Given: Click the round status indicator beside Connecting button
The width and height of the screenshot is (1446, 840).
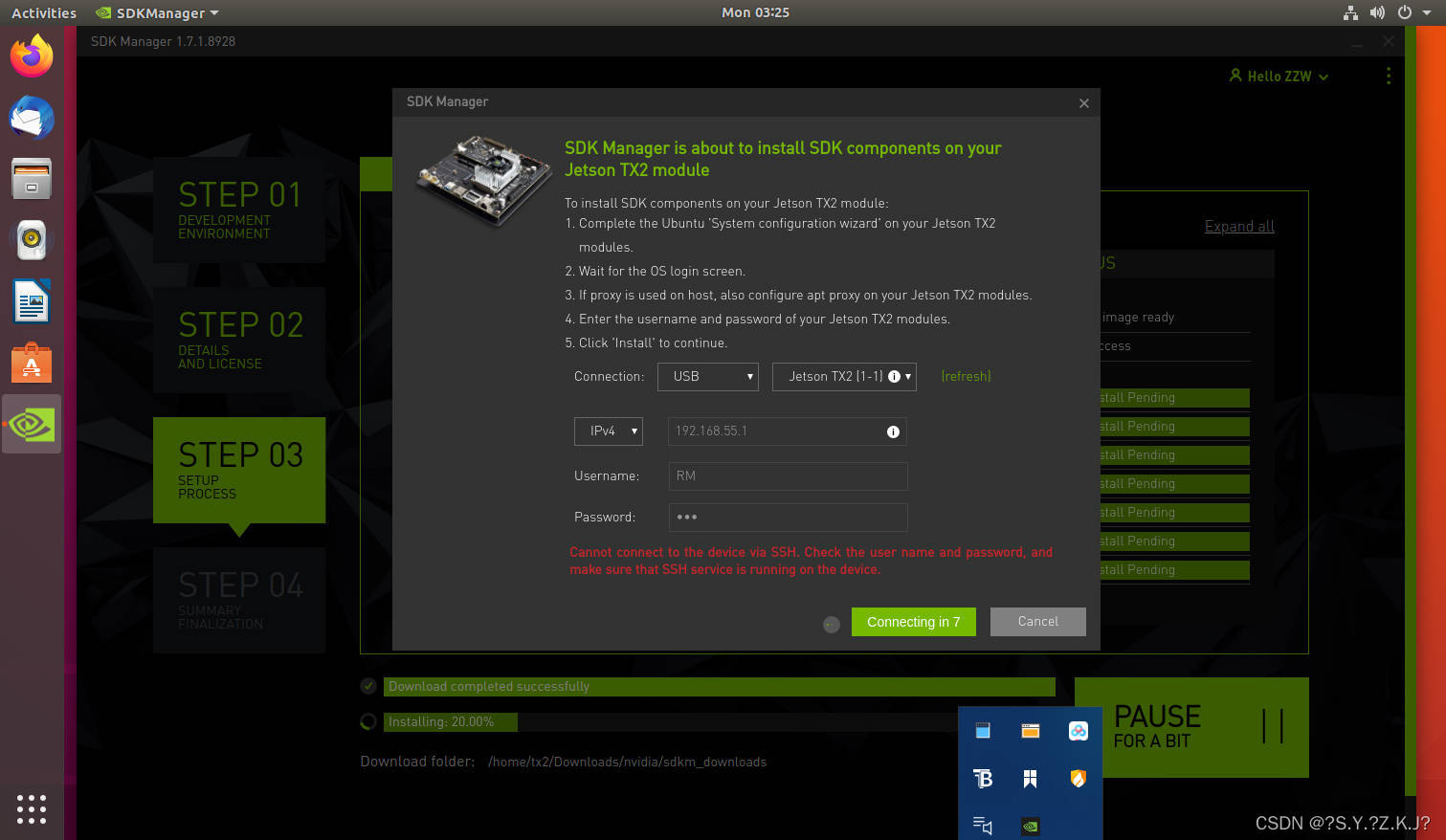Looking at the screenshot, I should point(832,625).
